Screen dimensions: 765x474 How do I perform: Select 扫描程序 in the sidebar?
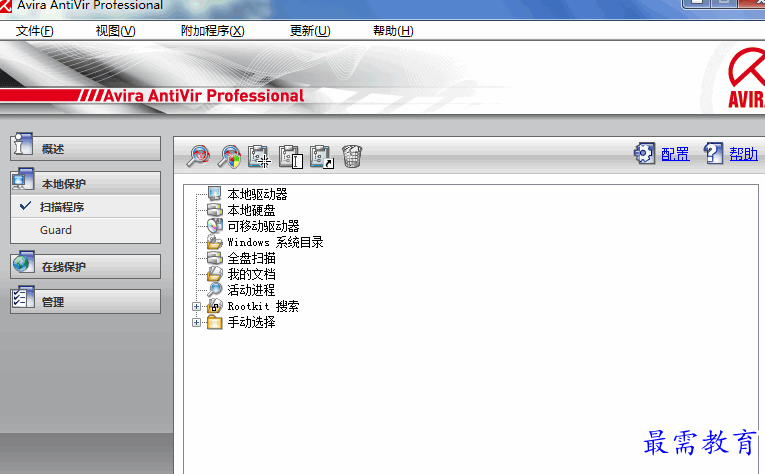tap(85, 207)
